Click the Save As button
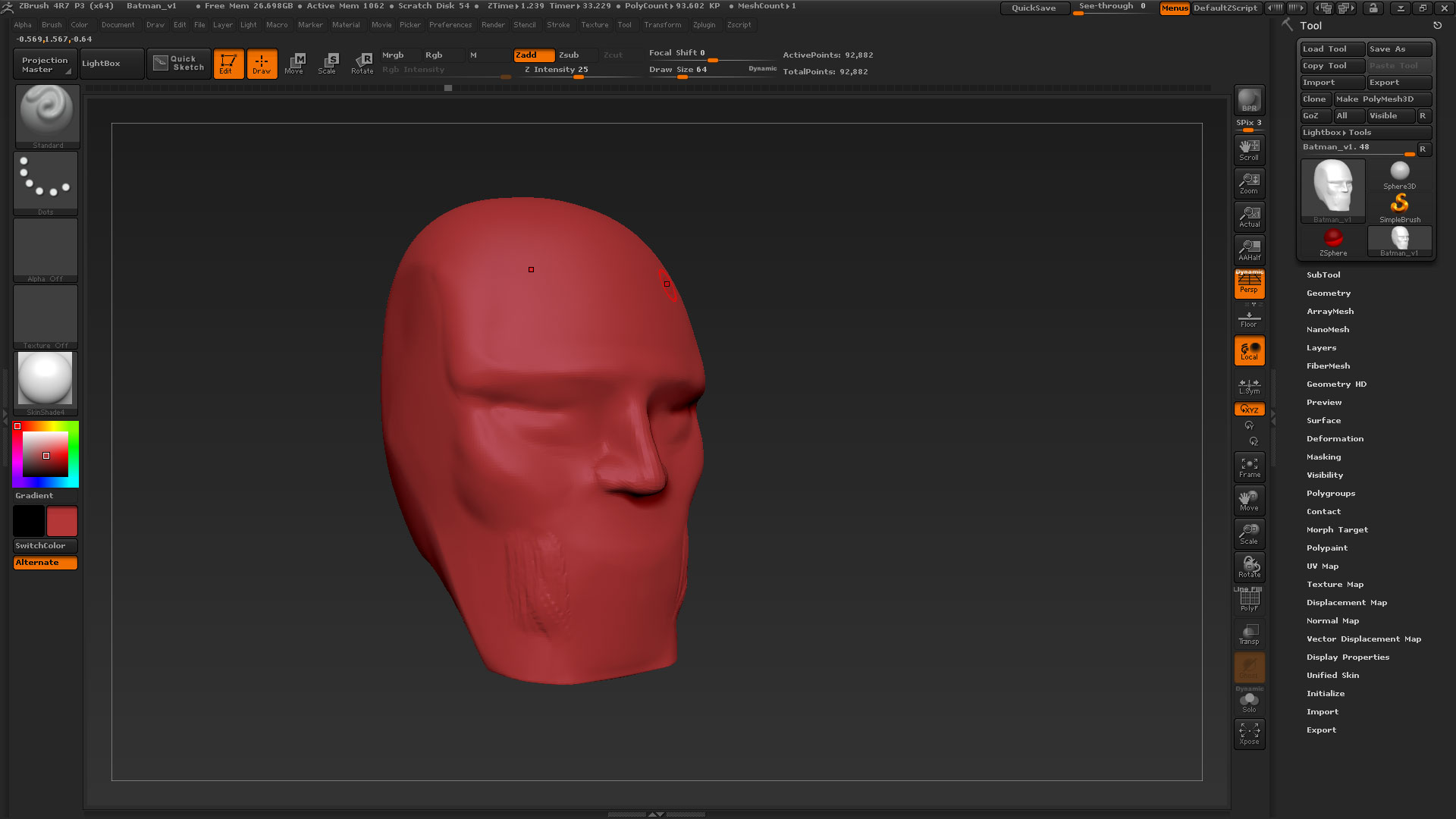 1399,49
